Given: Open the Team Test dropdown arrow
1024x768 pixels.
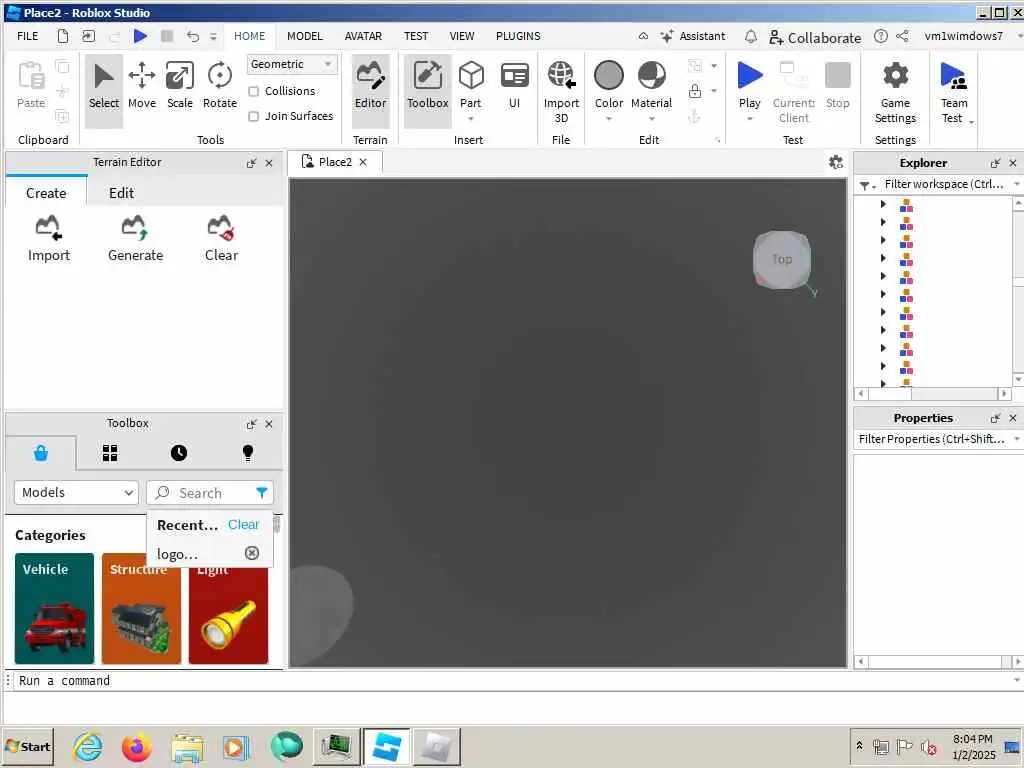Looking at the screenshot, I should coord(971,122).
